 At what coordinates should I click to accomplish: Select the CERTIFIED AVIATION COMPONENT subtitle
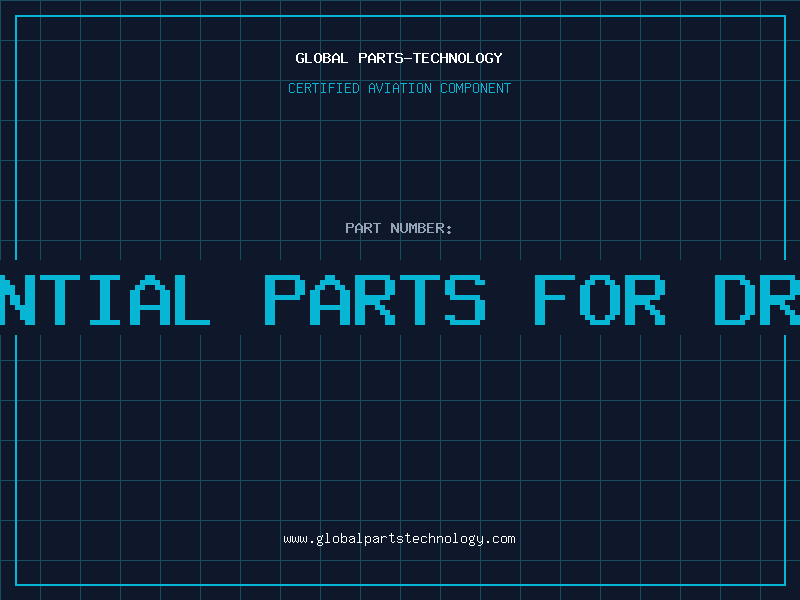(x=399, y=88)
